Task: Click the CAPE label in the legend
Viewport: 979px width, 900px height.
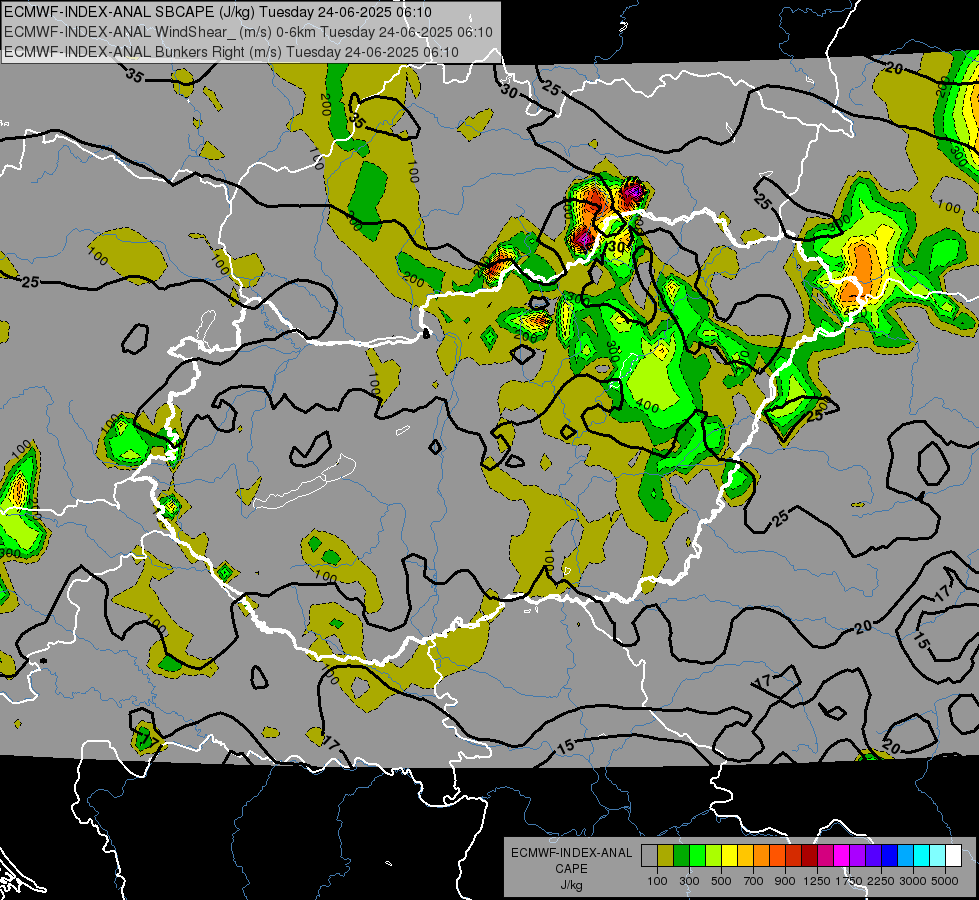Action: [571, 868]
